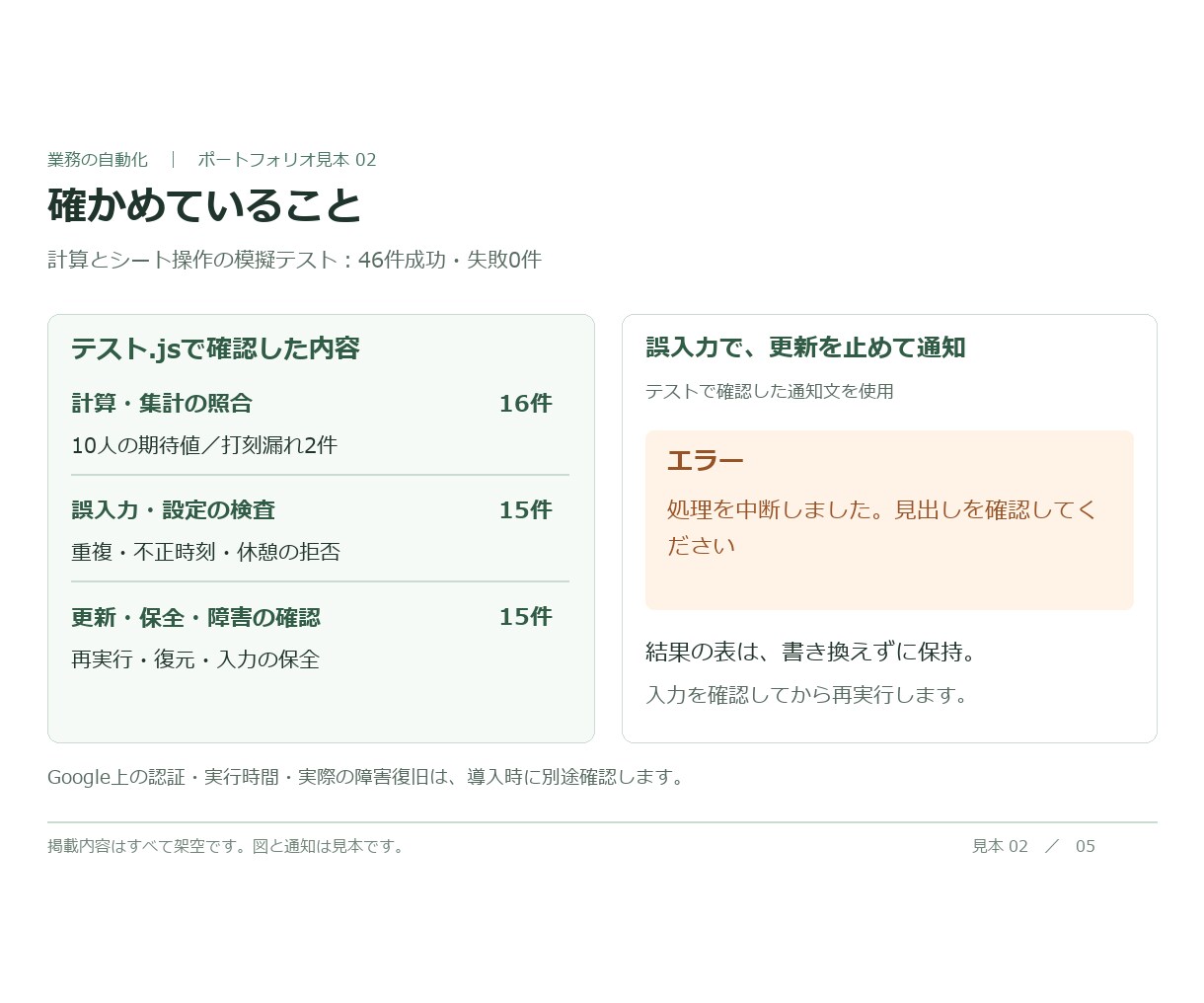Click the note starting with Google上の認証
1204x1003 pixels.
[x=367, y=777]
